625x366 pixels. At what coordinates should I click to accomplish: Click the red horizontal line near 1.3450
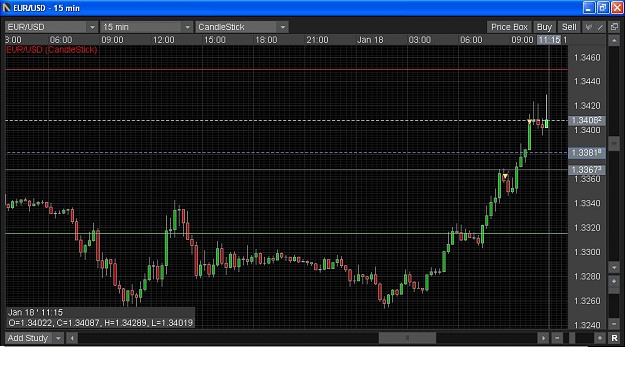pyautogui.click(x=286, y=70)
